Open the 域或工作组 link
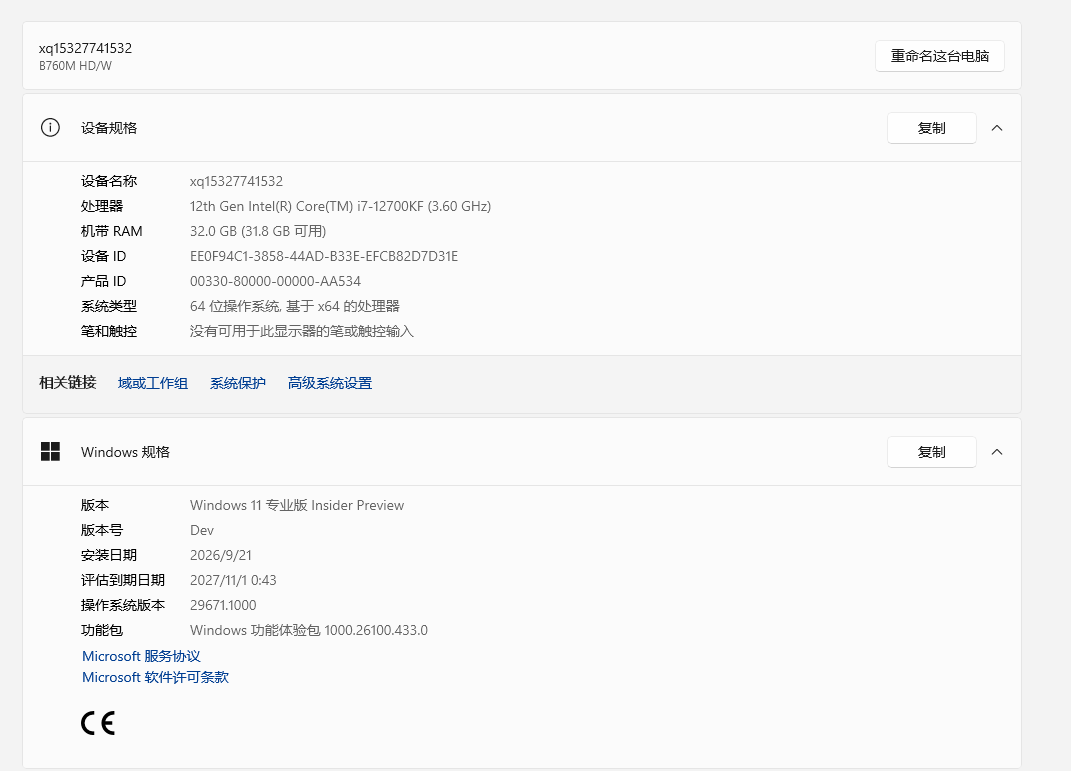This screenshot has height=771, width=1071. point(153,383)
